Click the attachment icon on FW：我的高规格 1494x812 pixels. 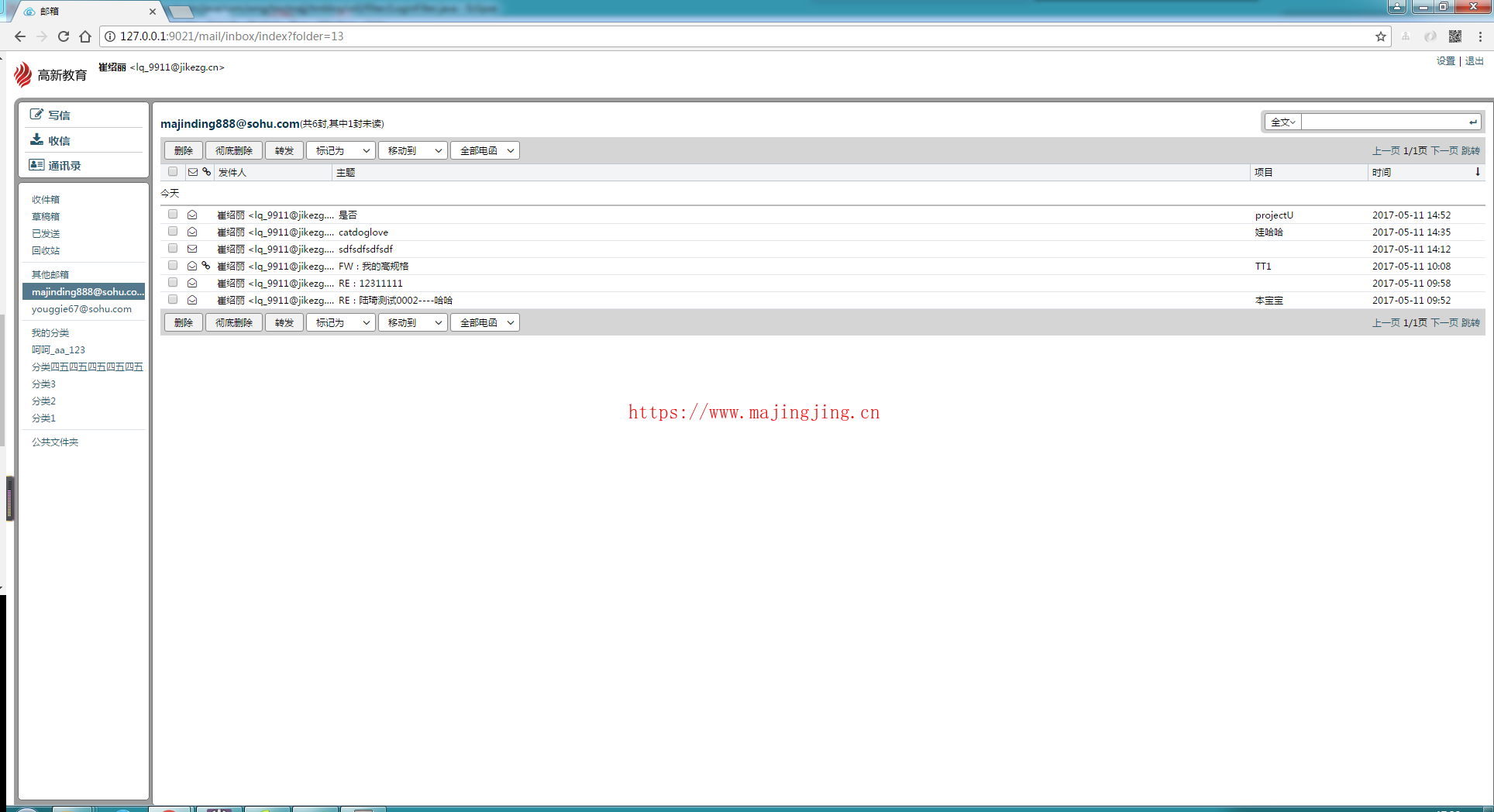pyautogui.click(x=206, y=266)
